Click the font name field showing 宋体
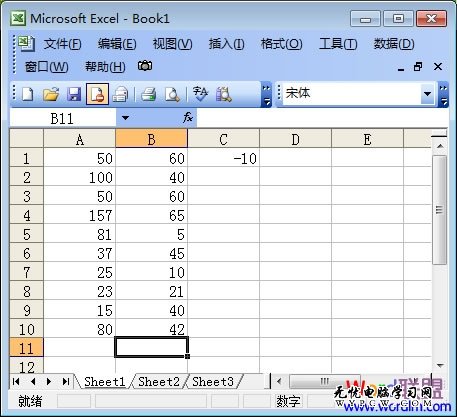This screenshot has height=417, width=457. pyautogui.click(x=351, y=94)
